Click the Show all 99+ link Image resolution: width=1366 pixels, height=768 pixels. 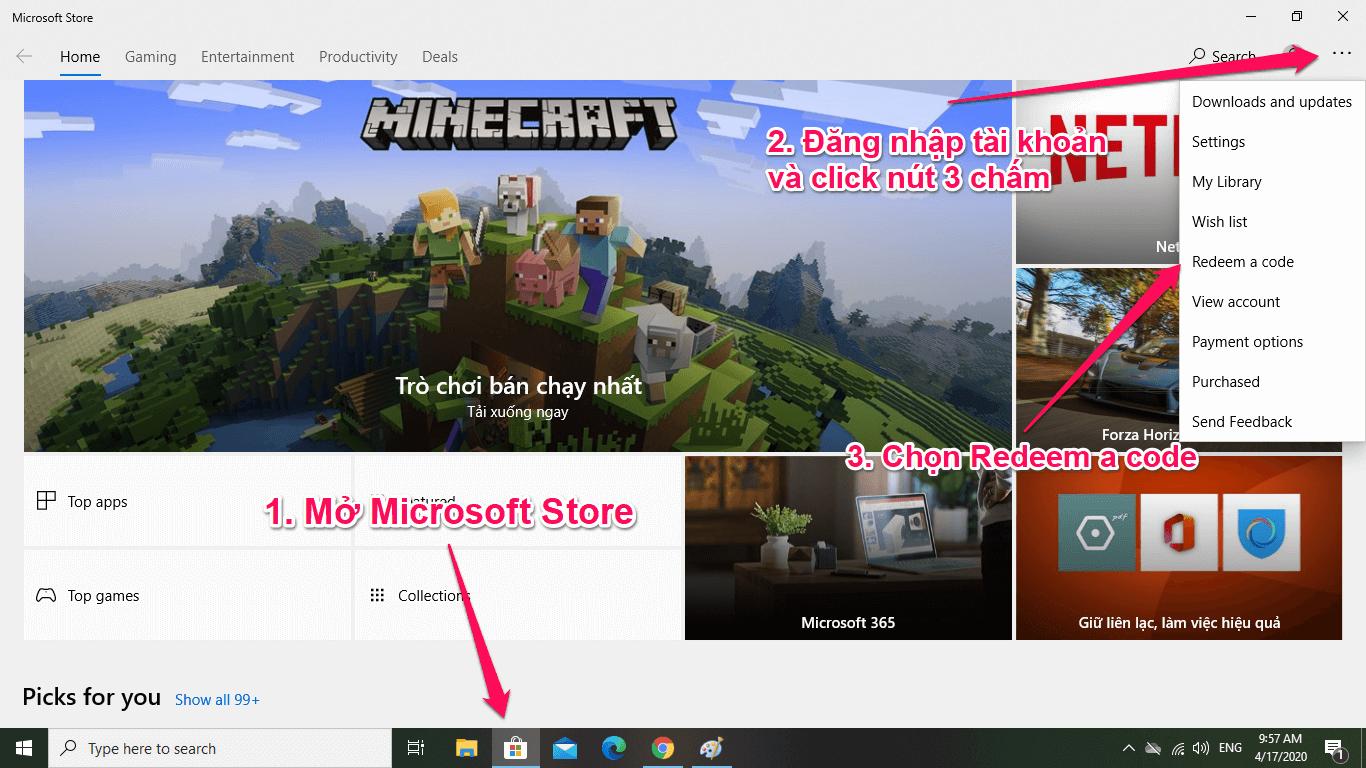(x=217, y=700)
